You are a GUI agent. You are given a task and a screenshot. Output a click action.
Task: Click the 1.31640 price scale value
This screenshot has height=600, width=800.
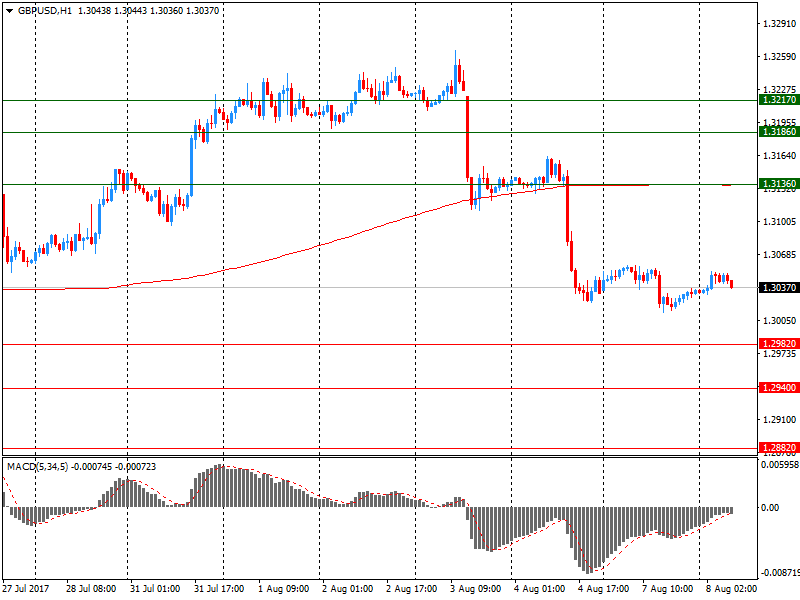tap(779, 156)
